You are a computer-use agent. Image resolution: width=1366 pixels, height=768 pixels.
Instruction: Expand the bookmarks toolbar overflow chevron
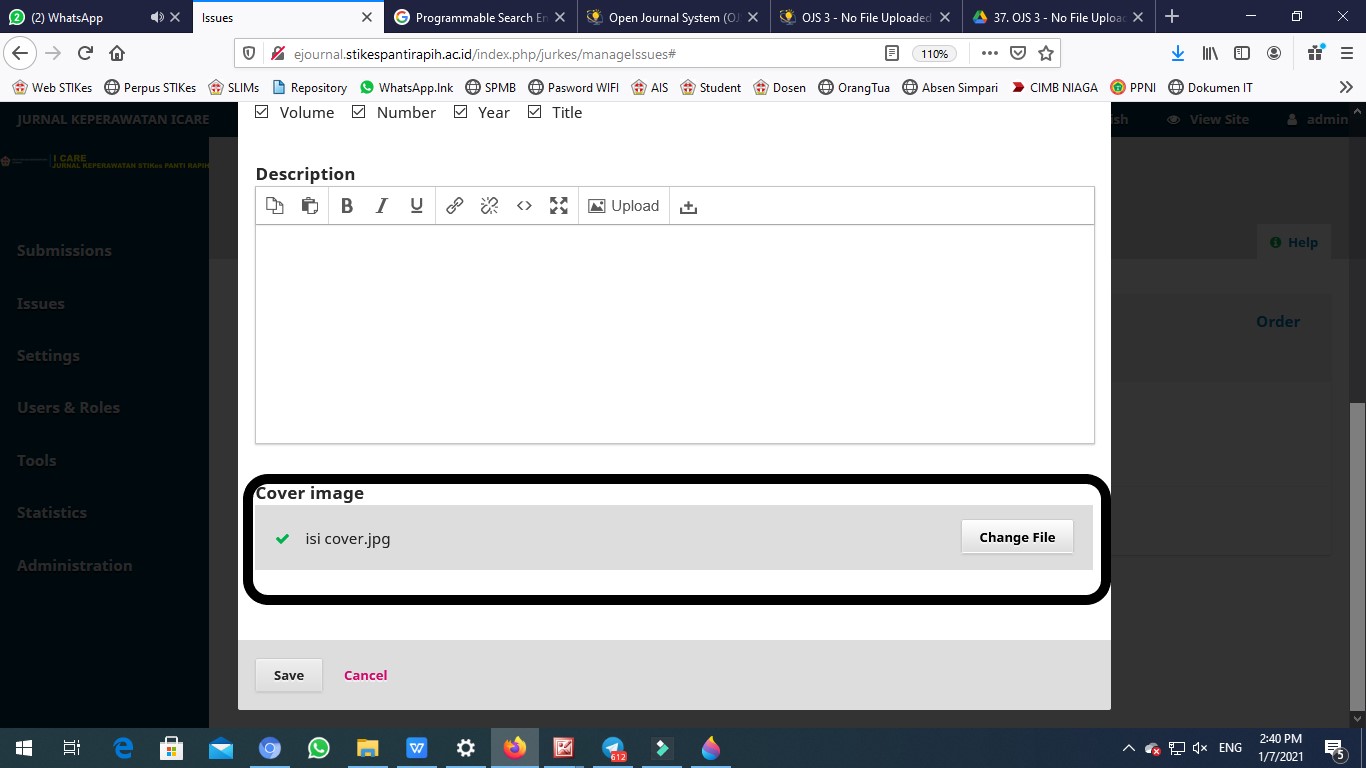click(1345, 87)
